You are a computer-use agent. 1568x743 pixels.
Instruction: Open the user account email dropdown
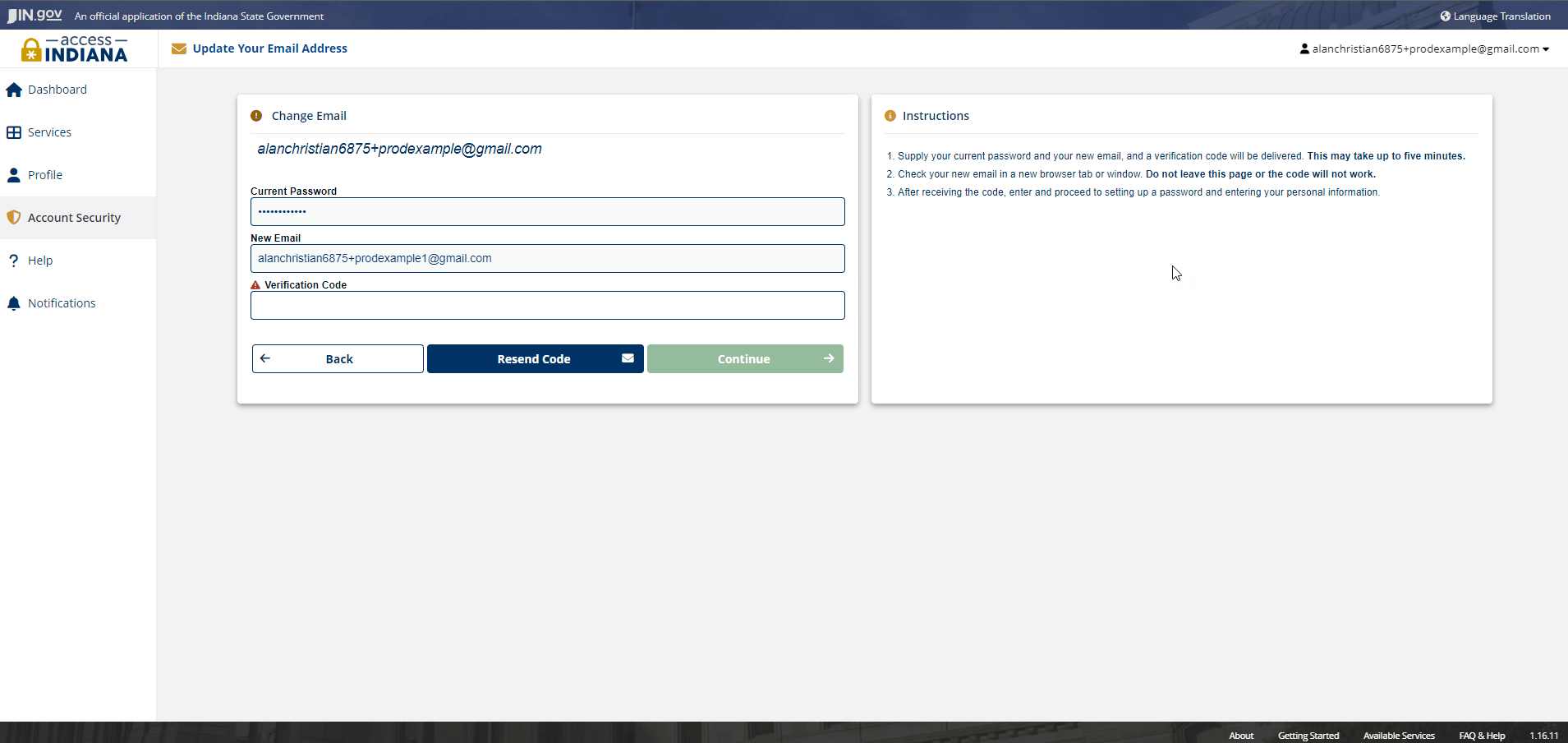tap(1424, 48)
